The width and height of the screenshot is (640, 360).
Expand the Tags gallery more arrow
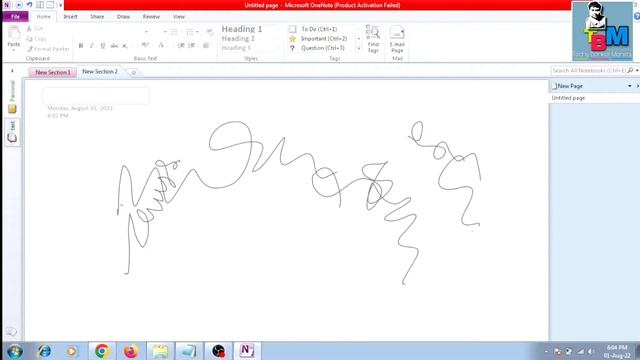(359, 49)
